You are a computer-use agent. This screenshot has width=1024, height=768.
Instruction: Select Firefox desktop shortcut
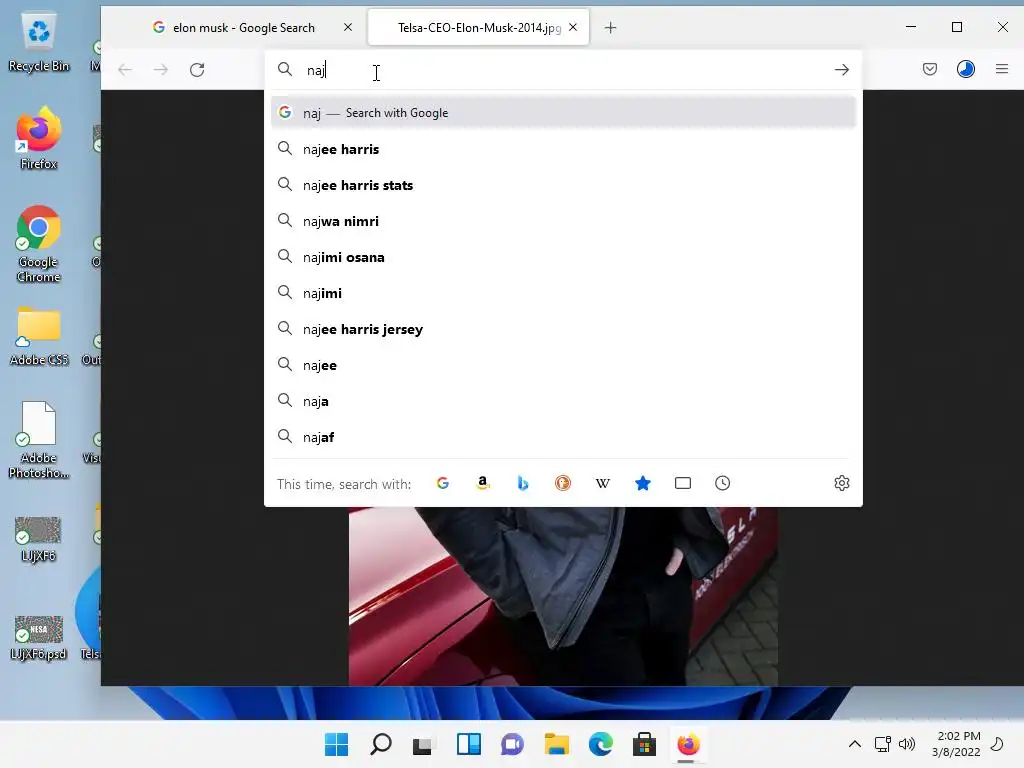coord(39,139)
